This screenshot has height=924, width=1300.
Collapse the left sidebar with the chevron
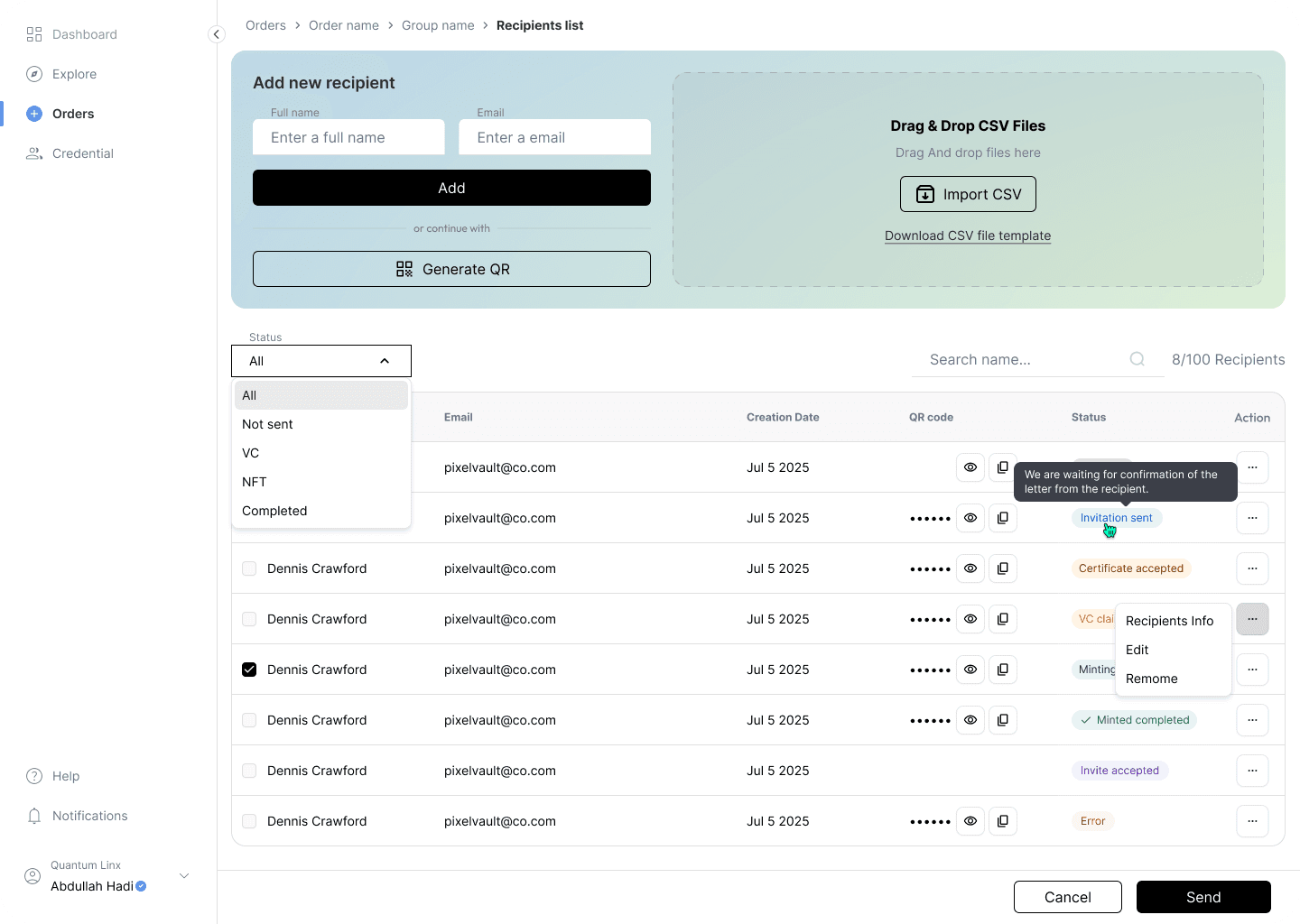coord(217,33)
